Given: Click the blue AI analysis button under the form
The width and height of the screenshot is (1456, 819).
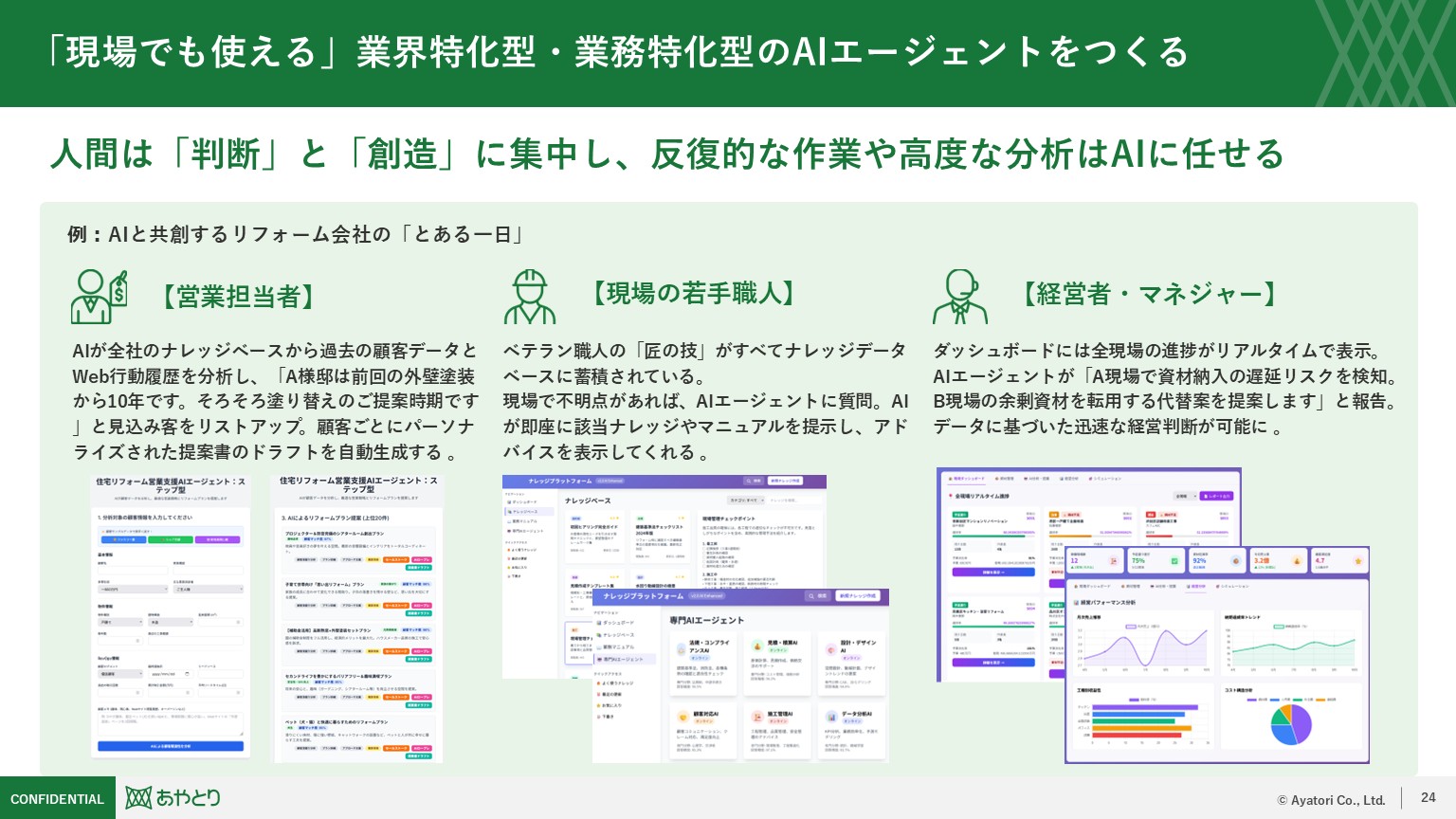Looking at the screenshot, I should pyautogui.click(x=171, y=746).
